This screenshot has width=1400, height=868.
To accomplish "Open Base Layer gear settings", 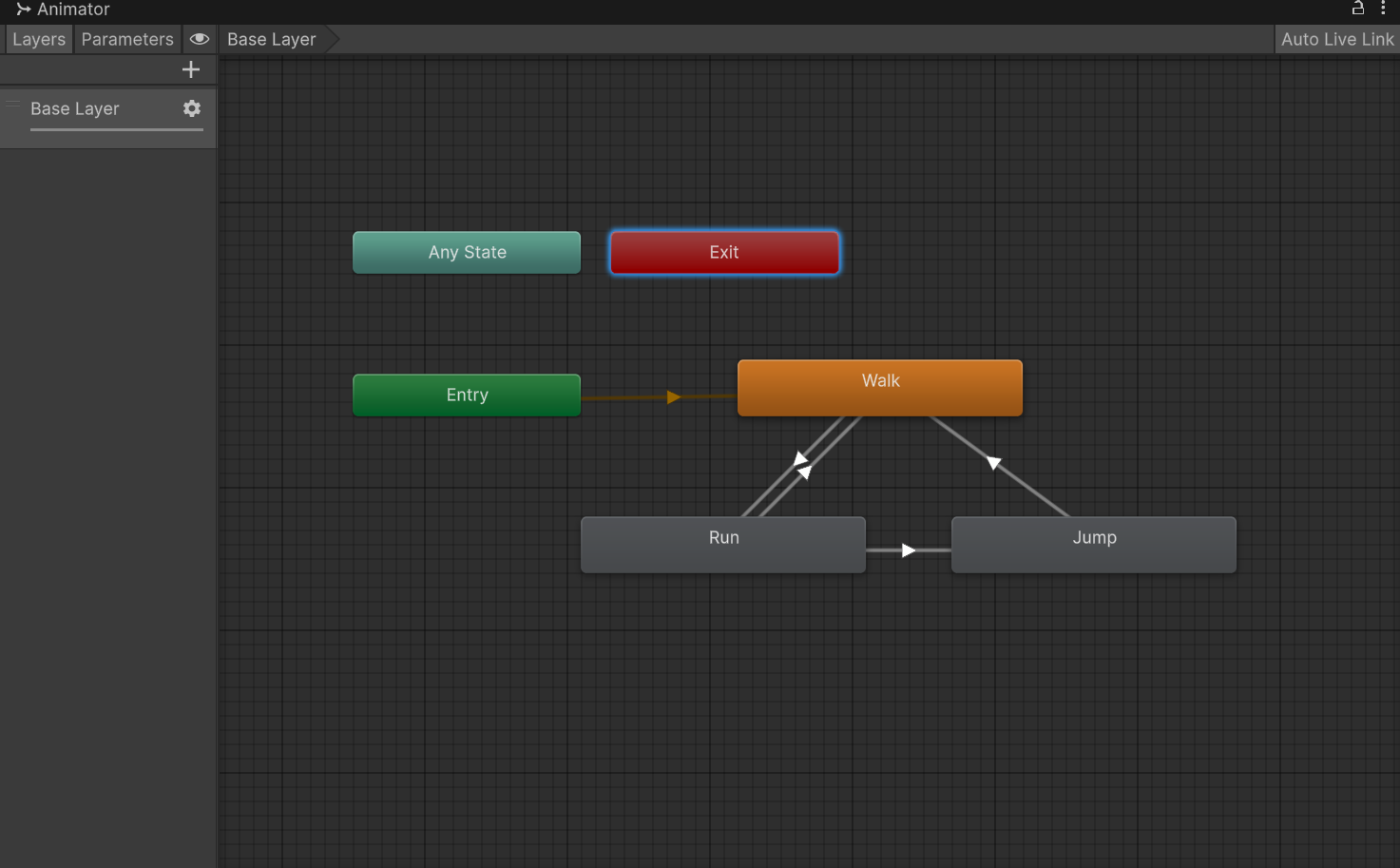I will point(192,108).
